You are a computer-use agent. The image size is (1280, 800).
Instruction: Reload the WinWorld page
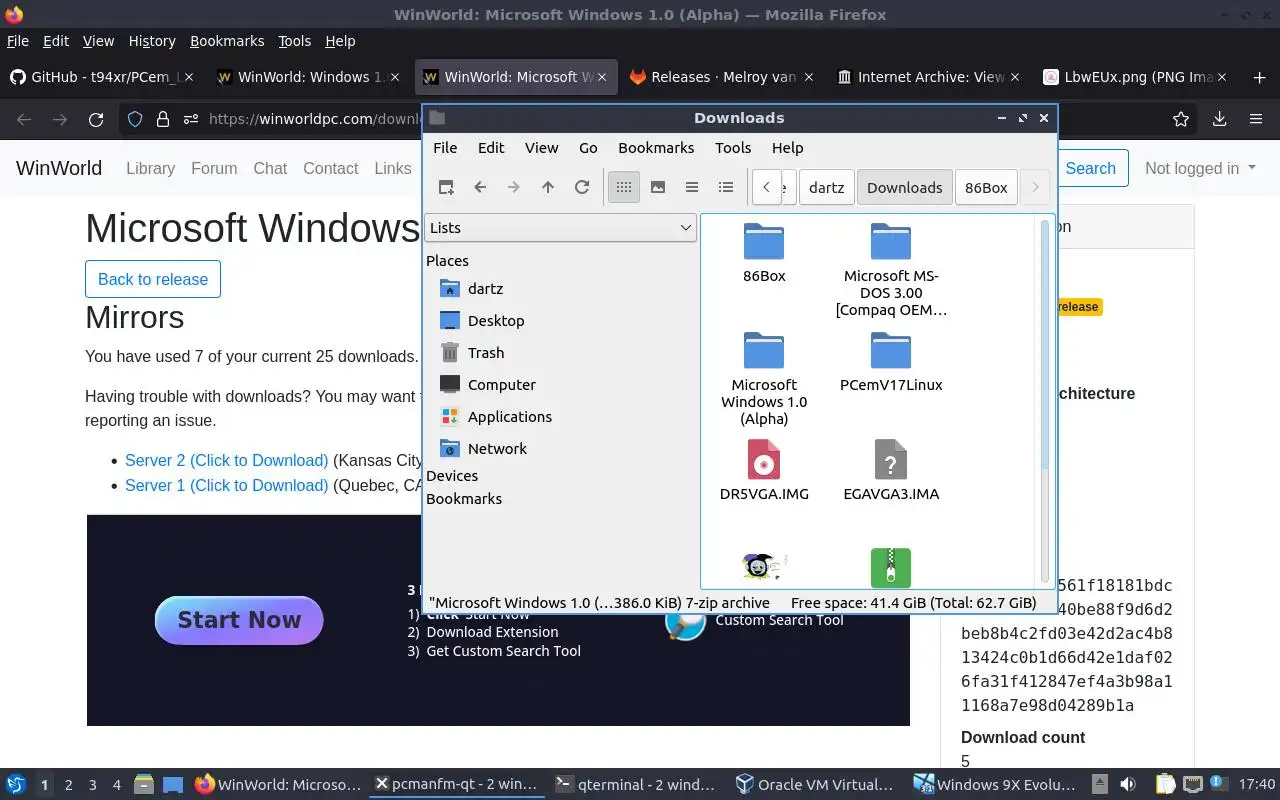point(96,119)
